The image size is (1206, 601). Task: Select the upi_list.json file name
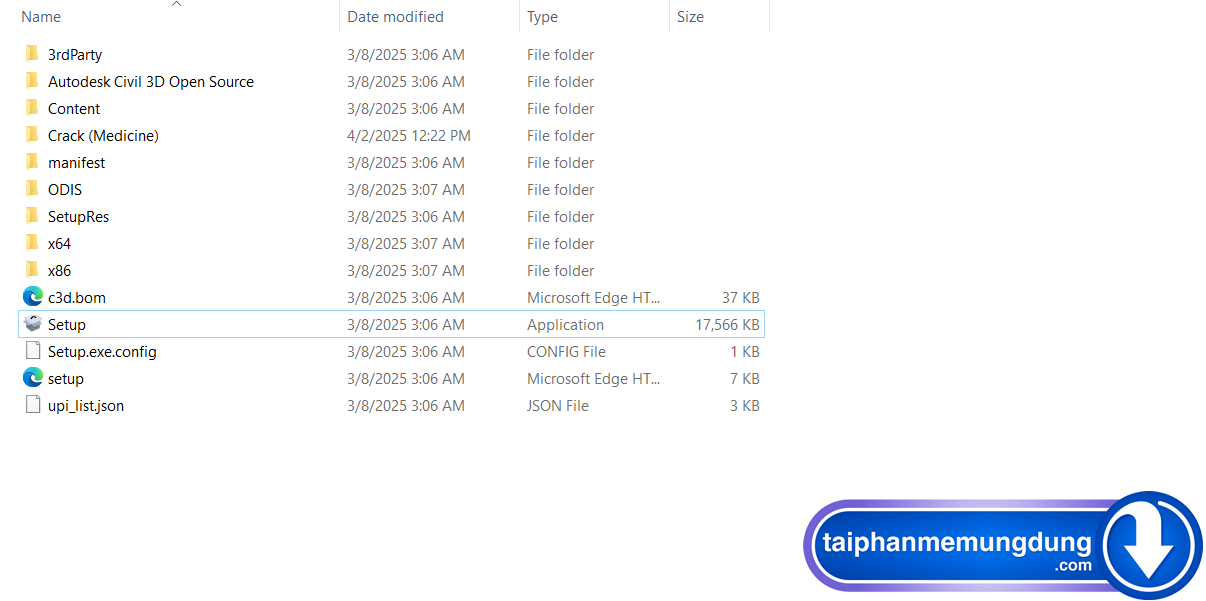pos(86,406)
